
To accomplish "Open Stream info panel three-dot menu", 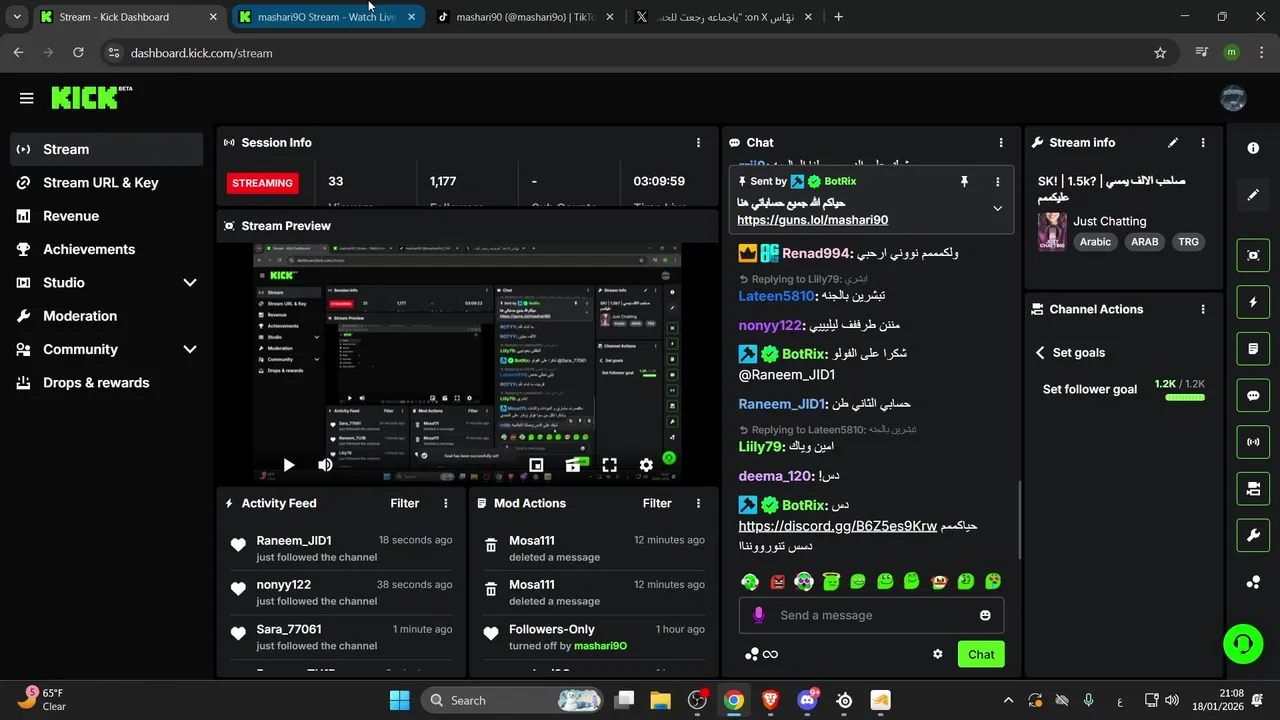I will [x=1203, y=143].
